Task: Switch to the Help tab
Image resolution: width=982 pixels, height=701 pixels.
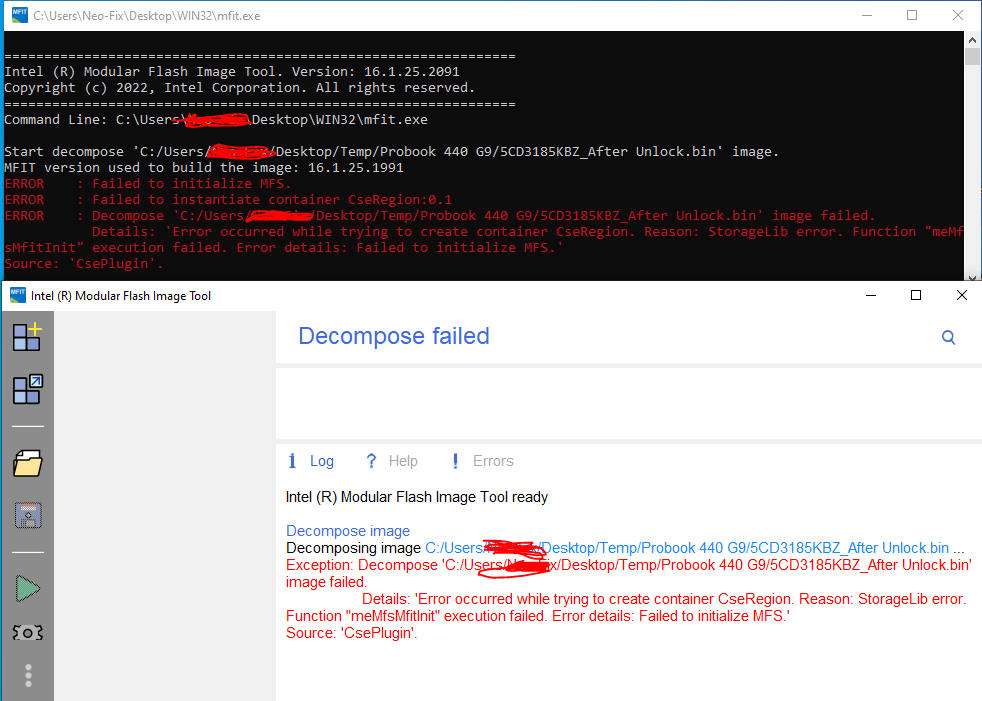Action: pyautogui.click(x=403, y=461)
